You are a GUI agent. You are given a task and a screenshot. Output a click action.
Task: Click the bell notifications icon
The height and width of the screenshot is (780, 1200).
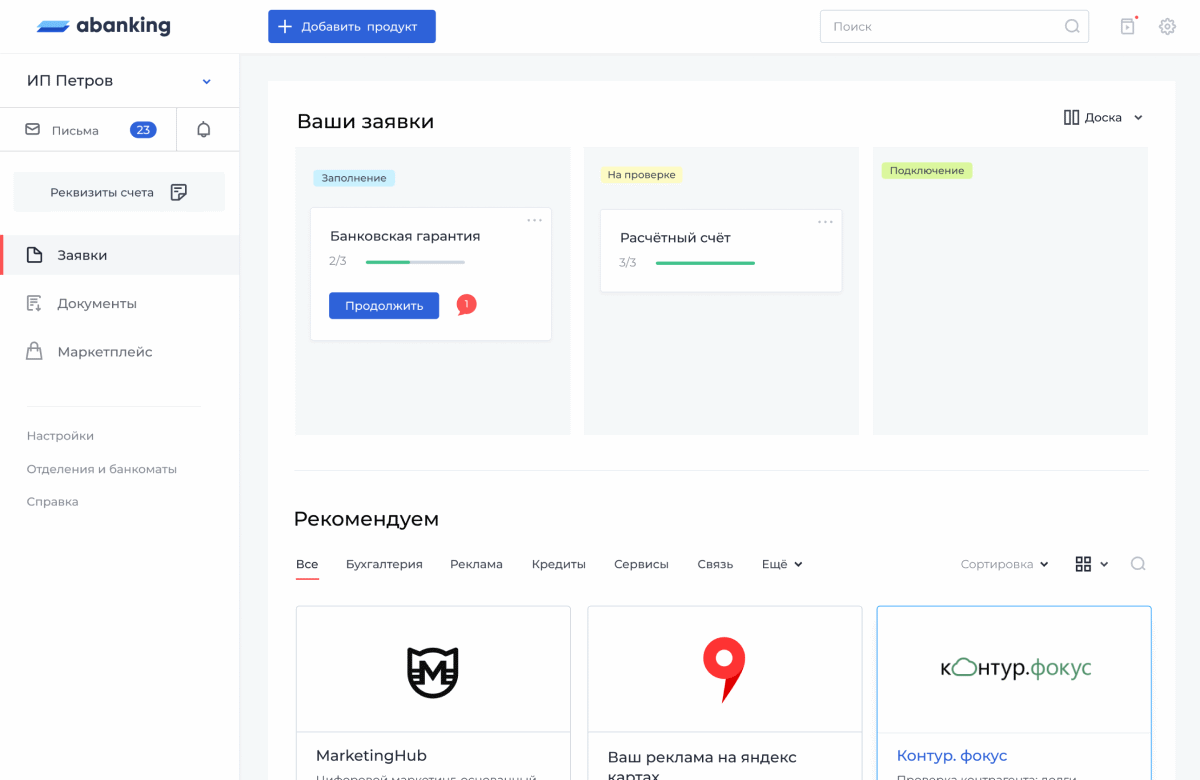point(204,130)
